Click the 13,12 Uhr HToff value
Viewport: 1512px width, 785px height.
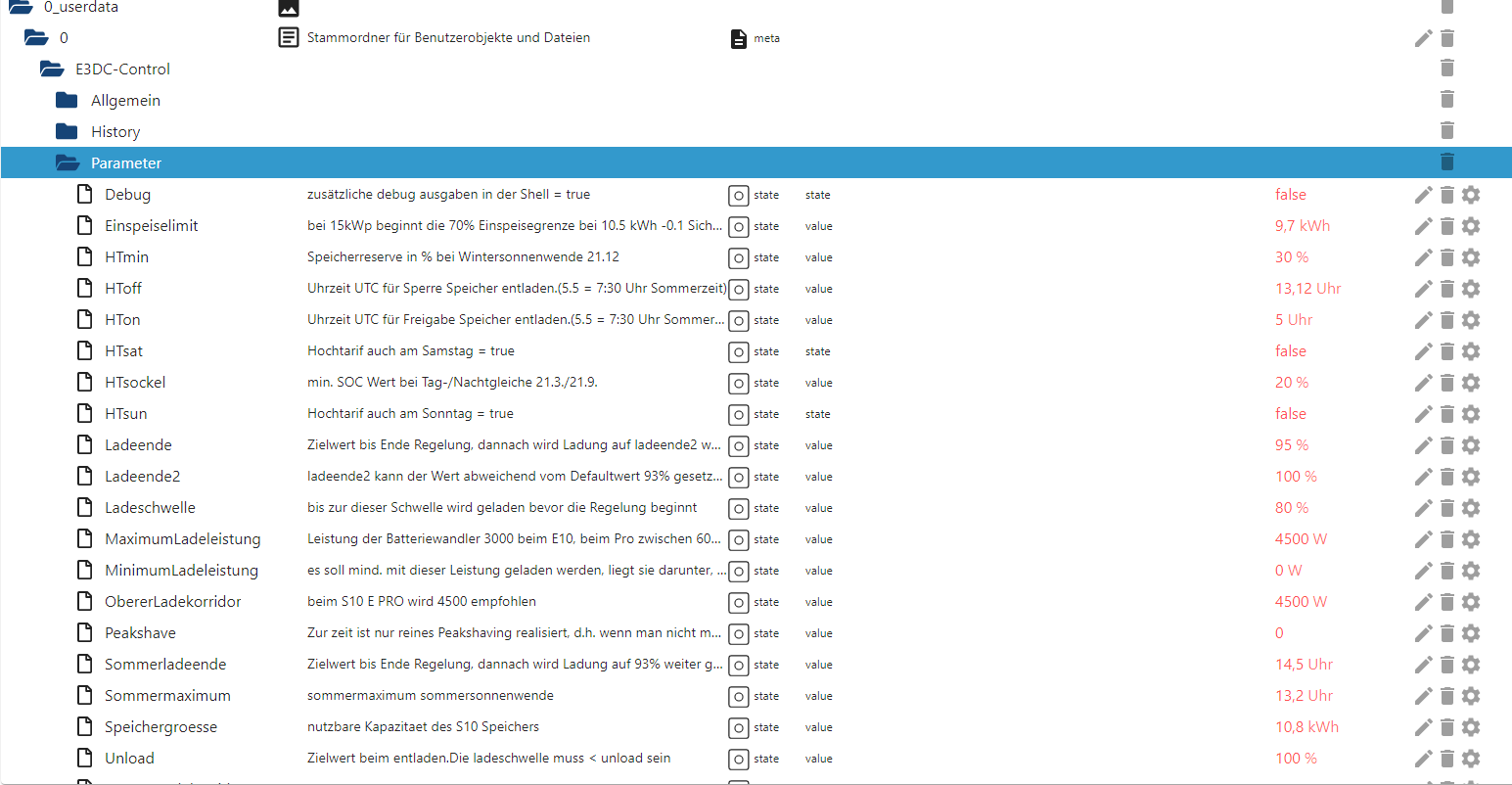coord(1307,289)
